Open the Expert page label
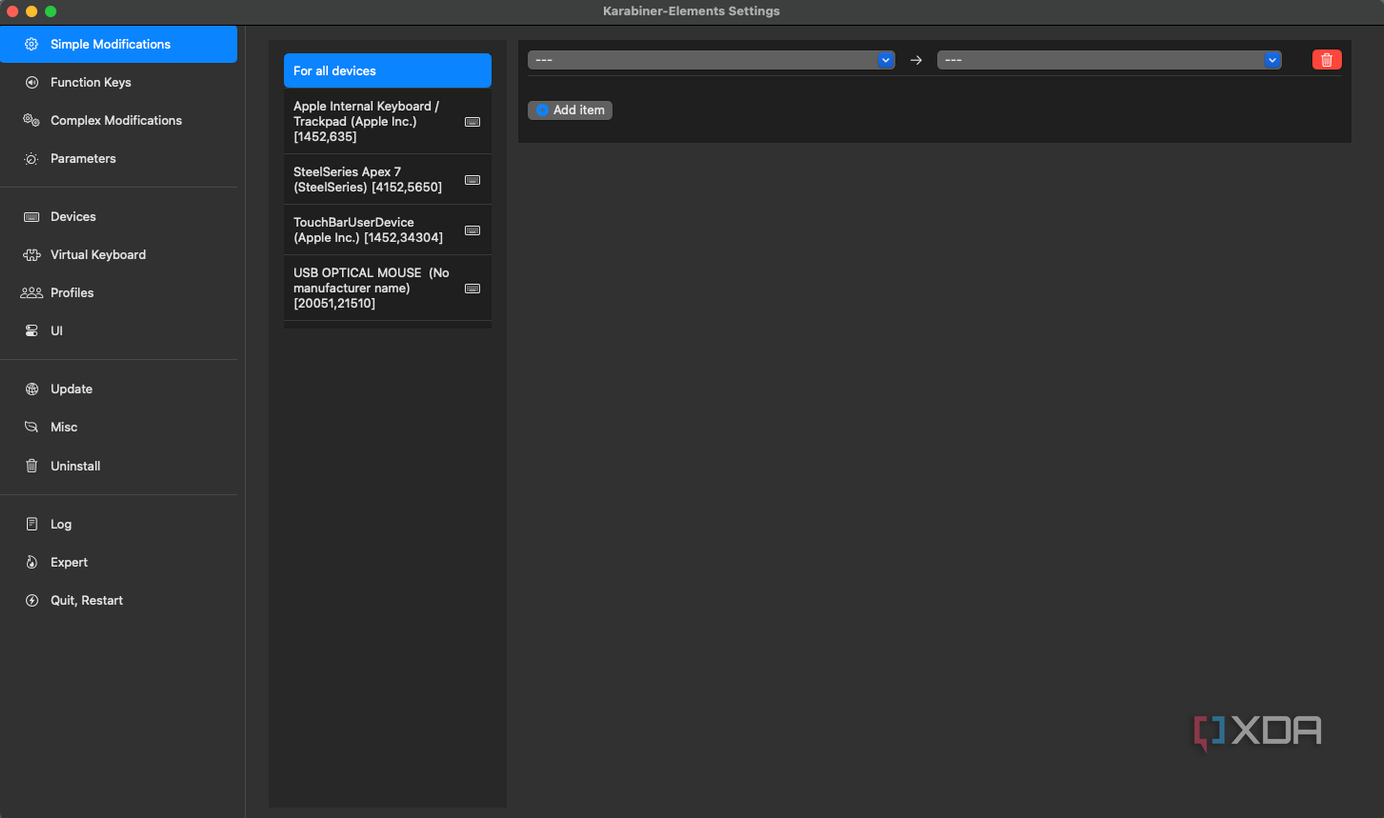 [x=69, y=562]
